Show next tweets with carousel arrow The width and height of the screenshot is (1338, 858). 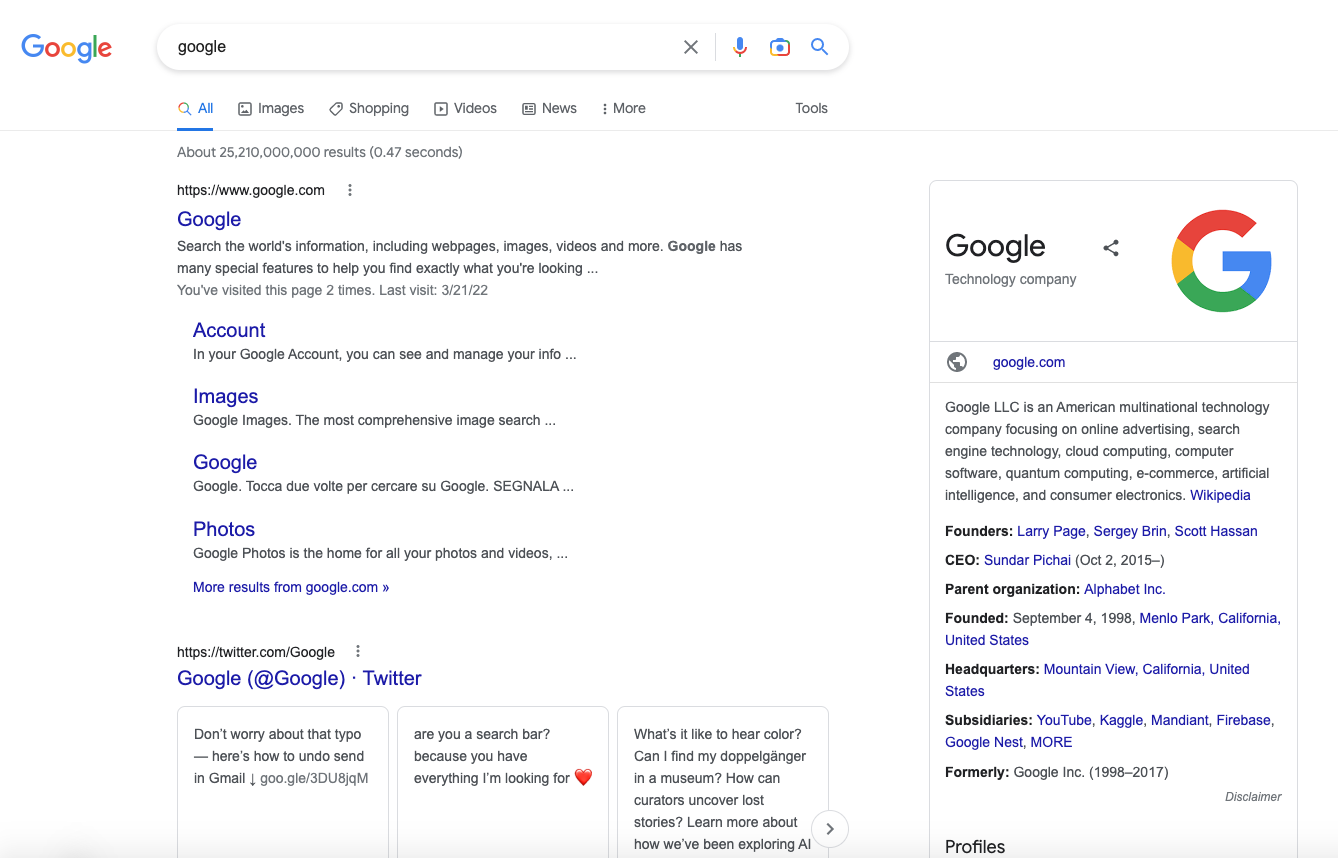[x=830, y=828]
